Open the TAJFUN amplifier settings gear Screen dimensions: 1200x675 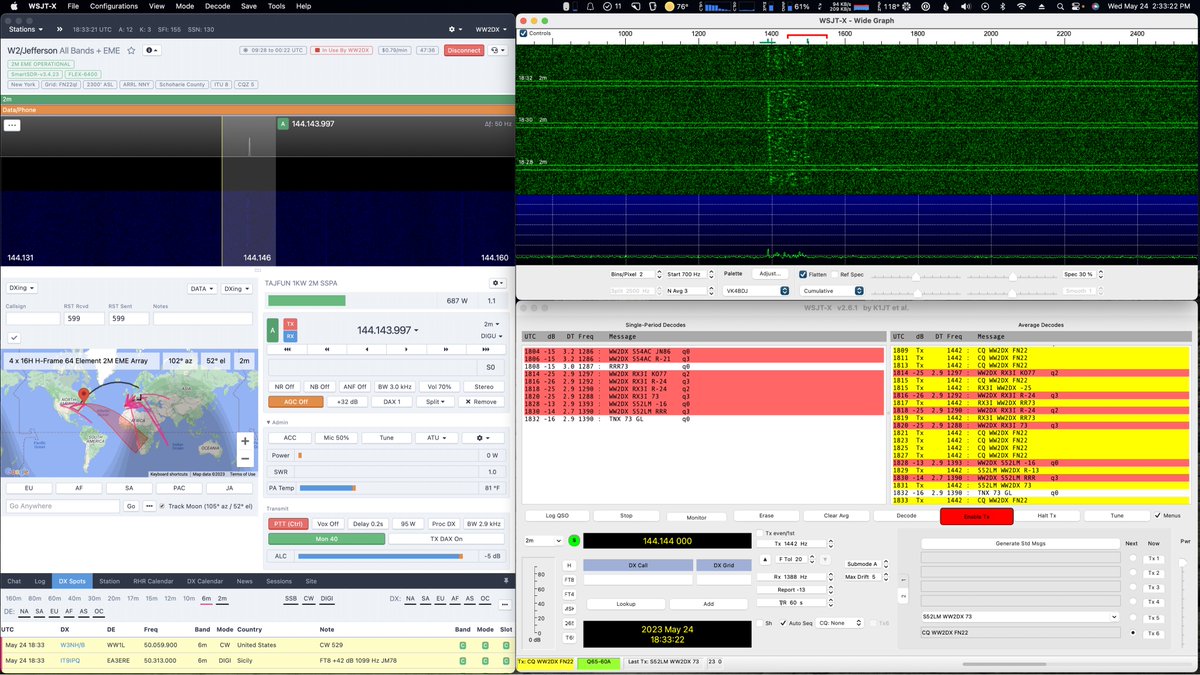click(497, 283)
